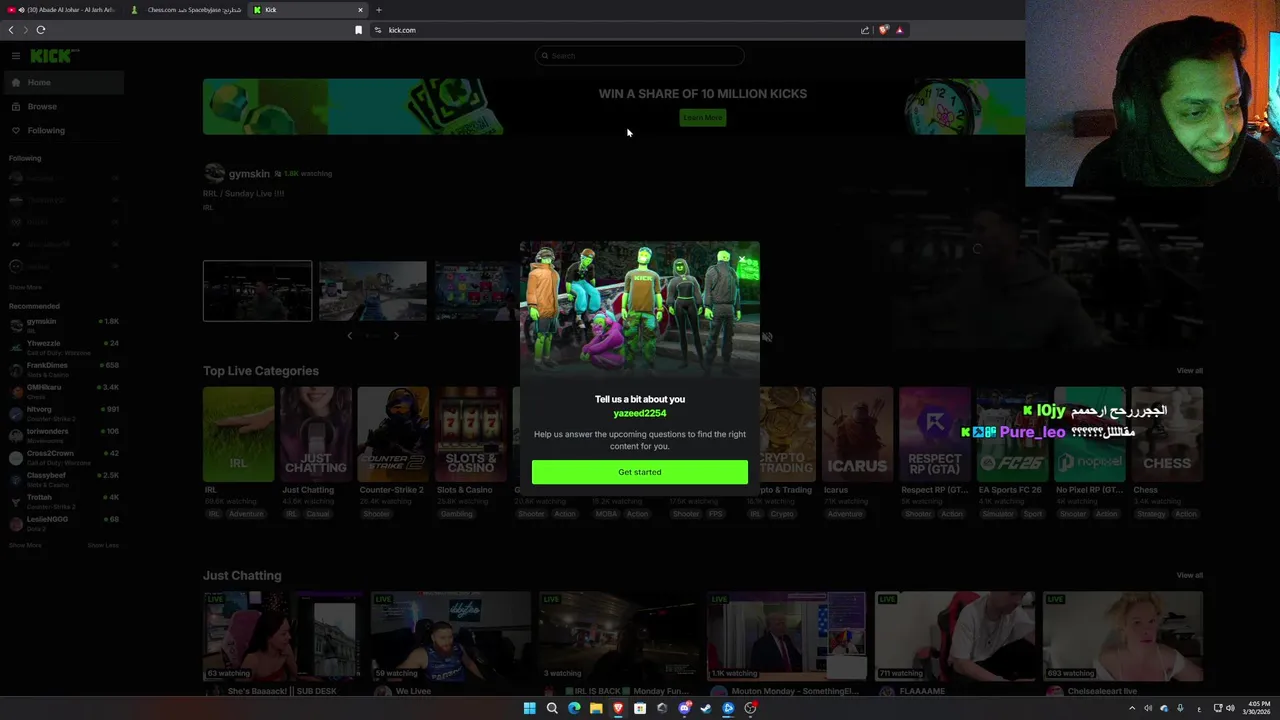Click Gambling tag under Slots & Casino
This screenshot has height=720, width=1280.
point(456,514)
